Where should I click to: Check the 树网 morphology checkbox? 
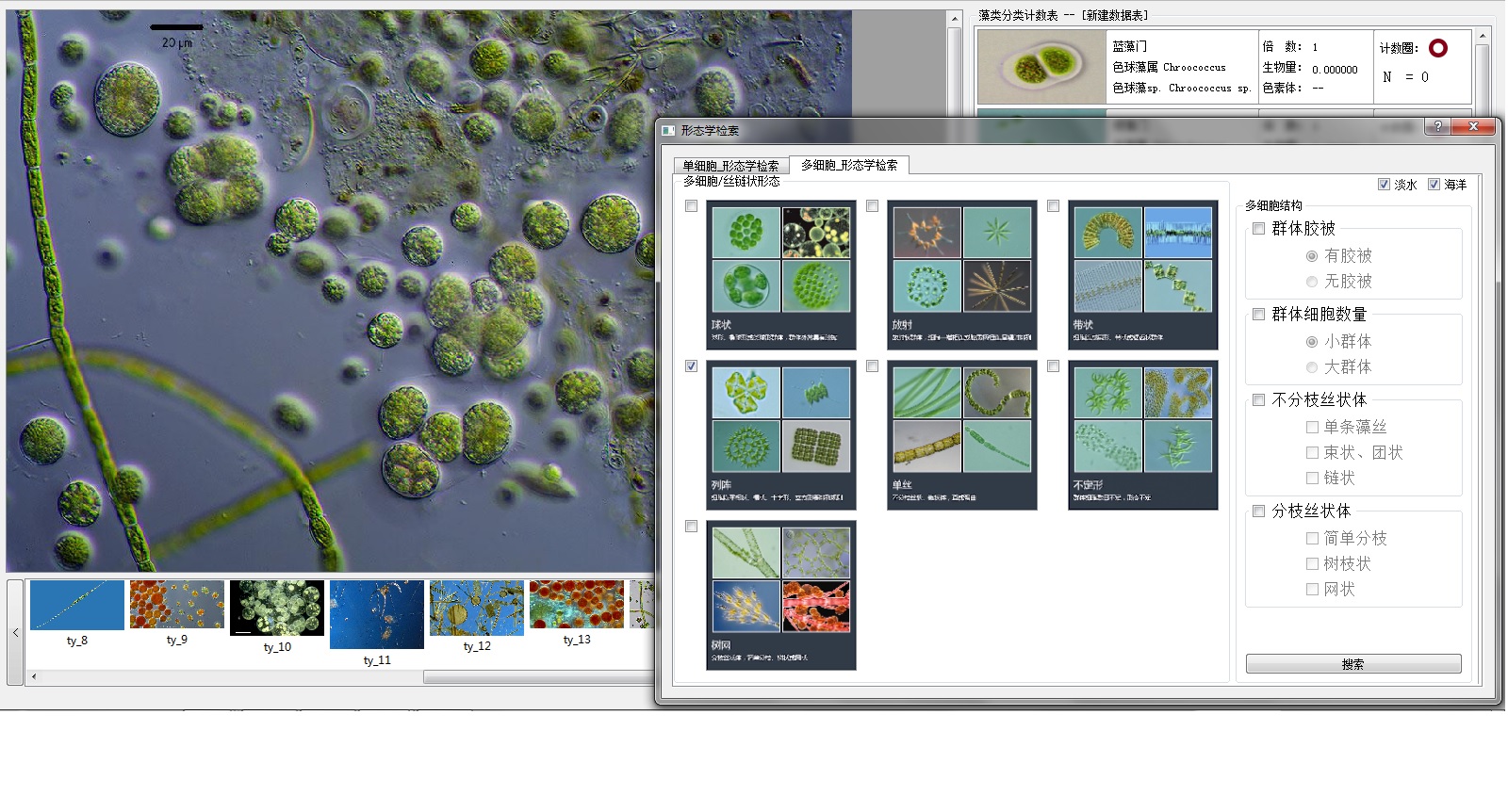692,527
